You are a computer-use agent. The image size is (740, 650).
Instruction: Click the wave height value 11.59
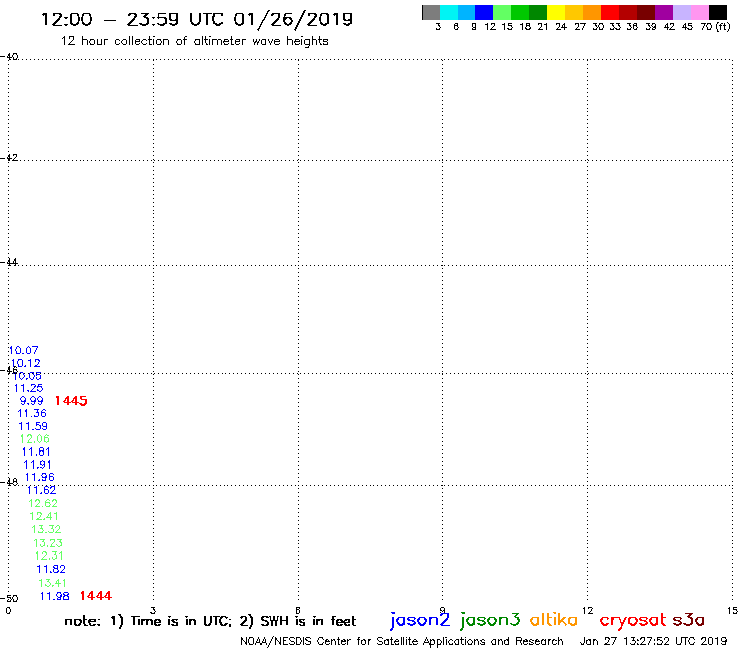33,426
